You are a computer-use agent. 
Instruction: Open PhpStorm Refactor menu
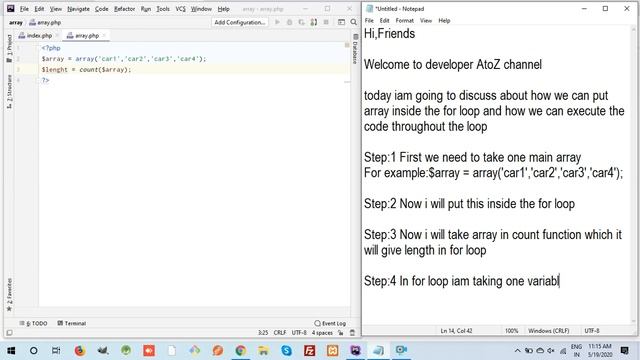click(124, 9)
